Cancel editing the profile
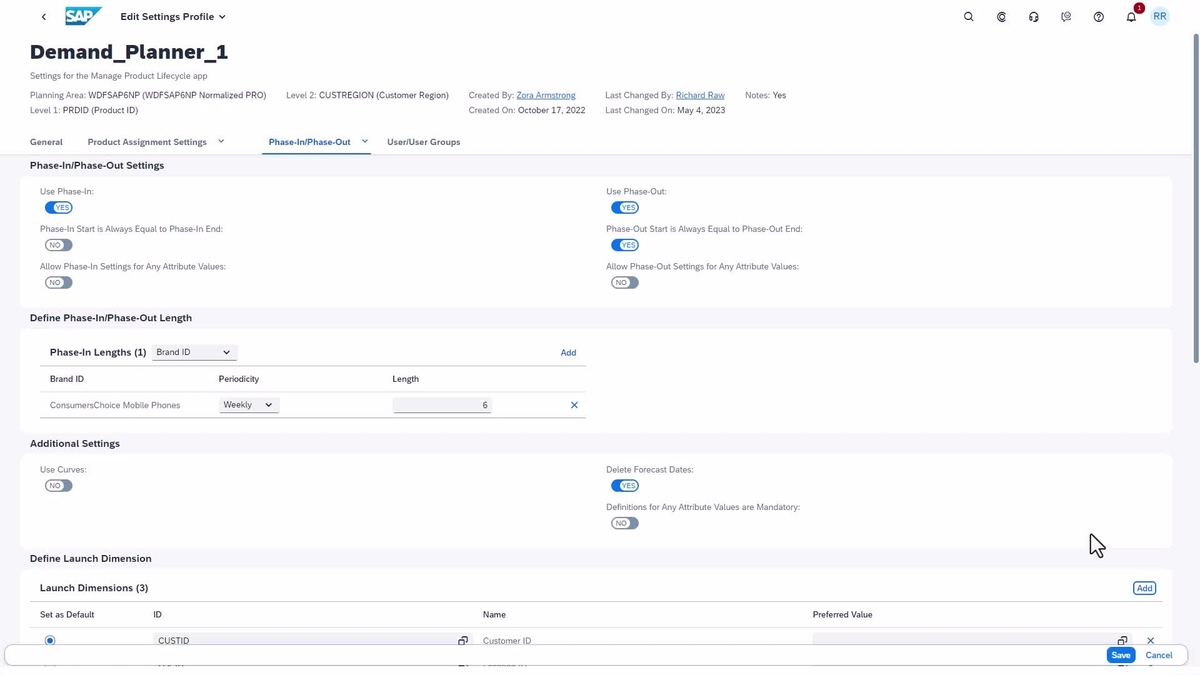This screenshot has height=675, width=1200. click(1159, 655)
